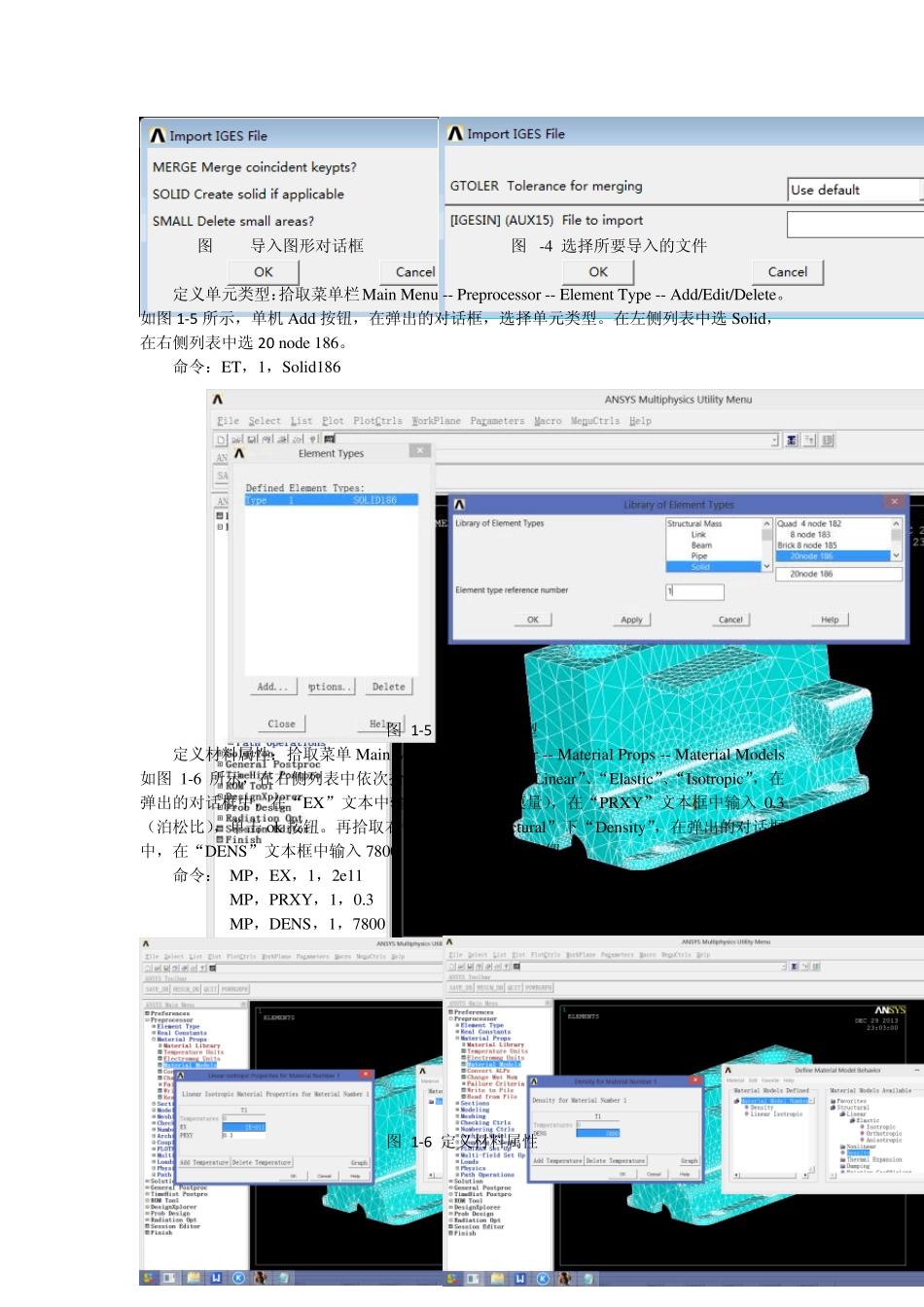Image resolution: width=924 pixels, height=1307 pixels.
Task: Click Windows Start button on bottom-left taskbar
Action: [x=149, y=1278]
